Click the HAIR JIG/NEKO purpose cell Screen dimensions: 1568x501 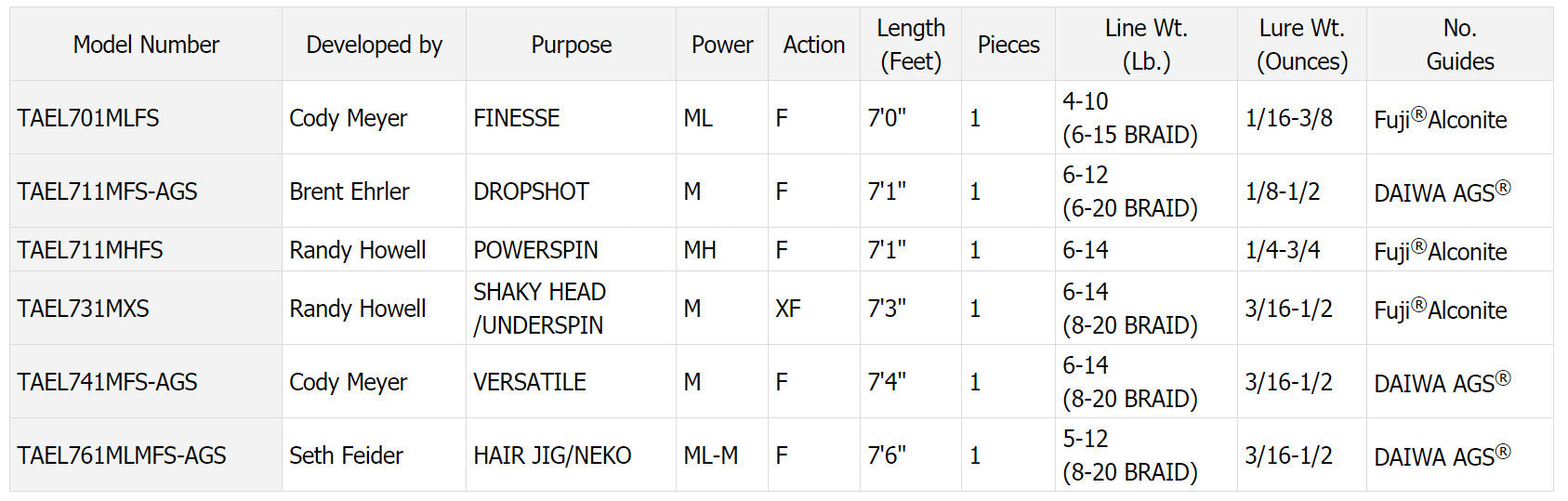(x=552, y=455)
